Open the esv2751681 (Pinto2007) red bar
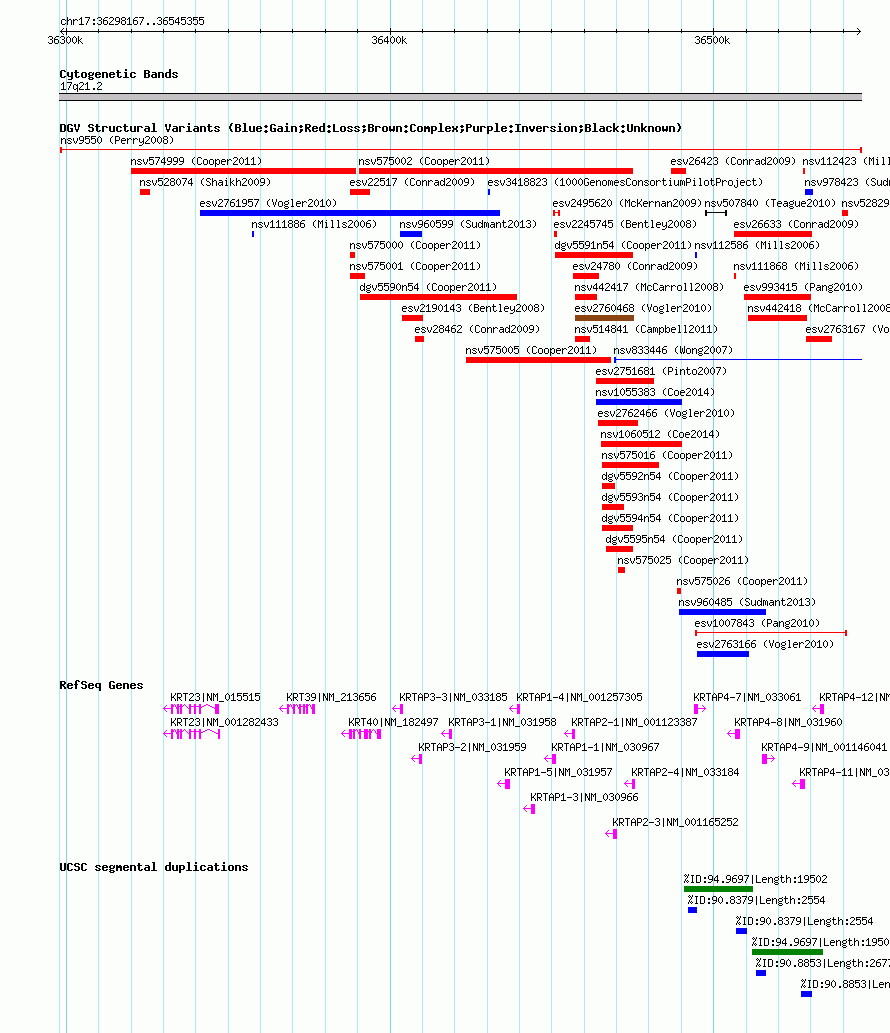890x1033 pixels. pyautogui.click(x=625, y=381)
